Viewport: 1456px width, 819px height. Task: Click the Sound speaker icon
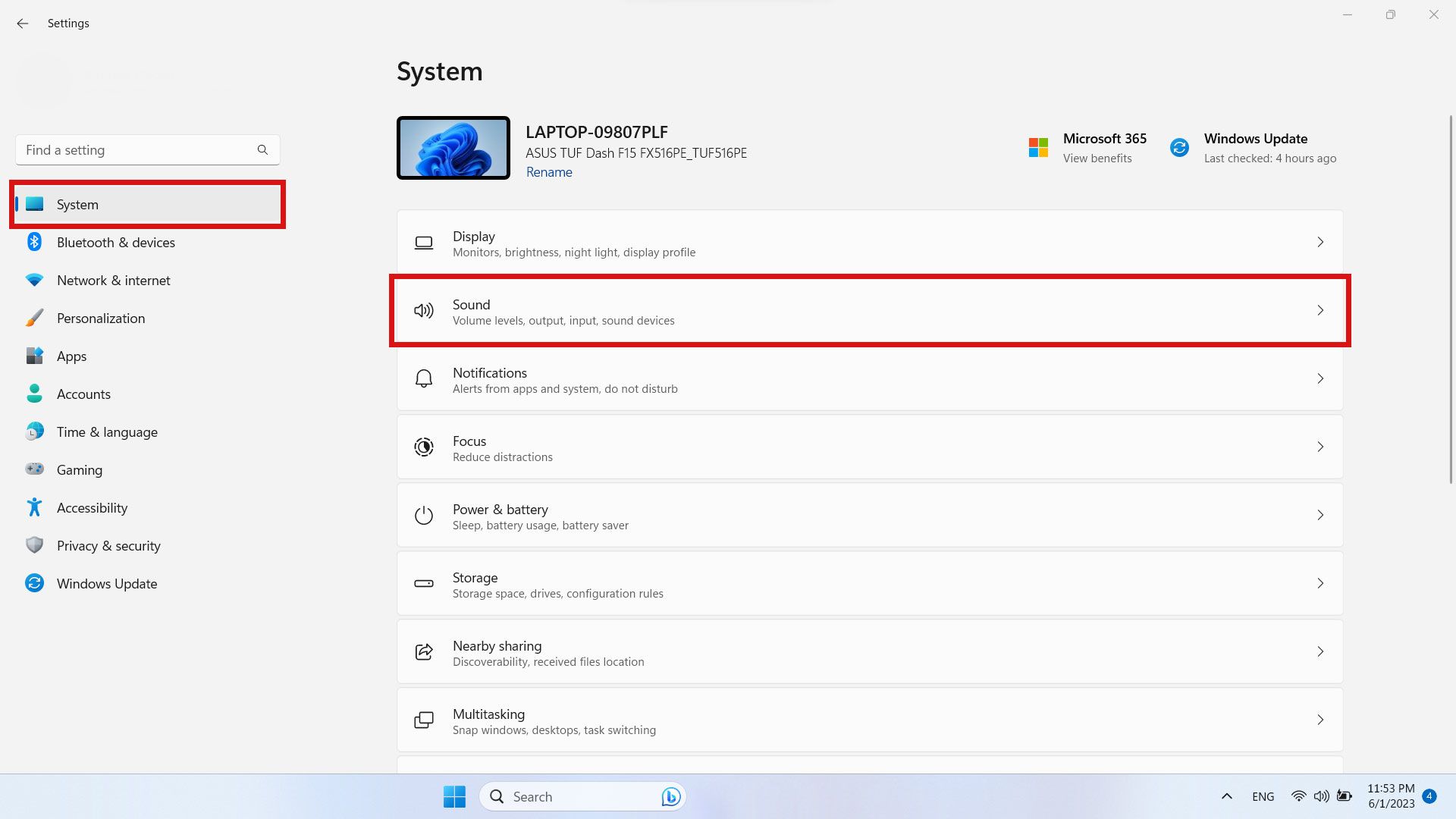pyautogui.click(x=424, y=310)
